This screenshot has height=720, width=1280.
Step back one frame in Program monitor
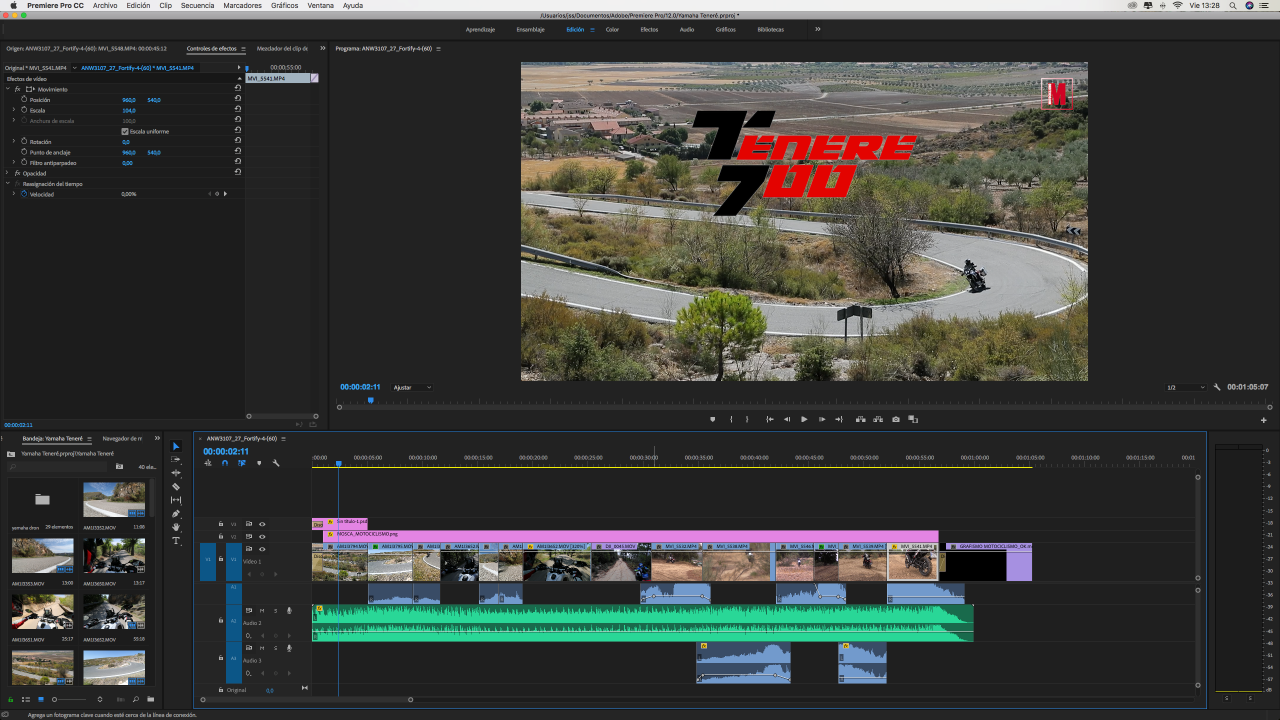[787, 419]
